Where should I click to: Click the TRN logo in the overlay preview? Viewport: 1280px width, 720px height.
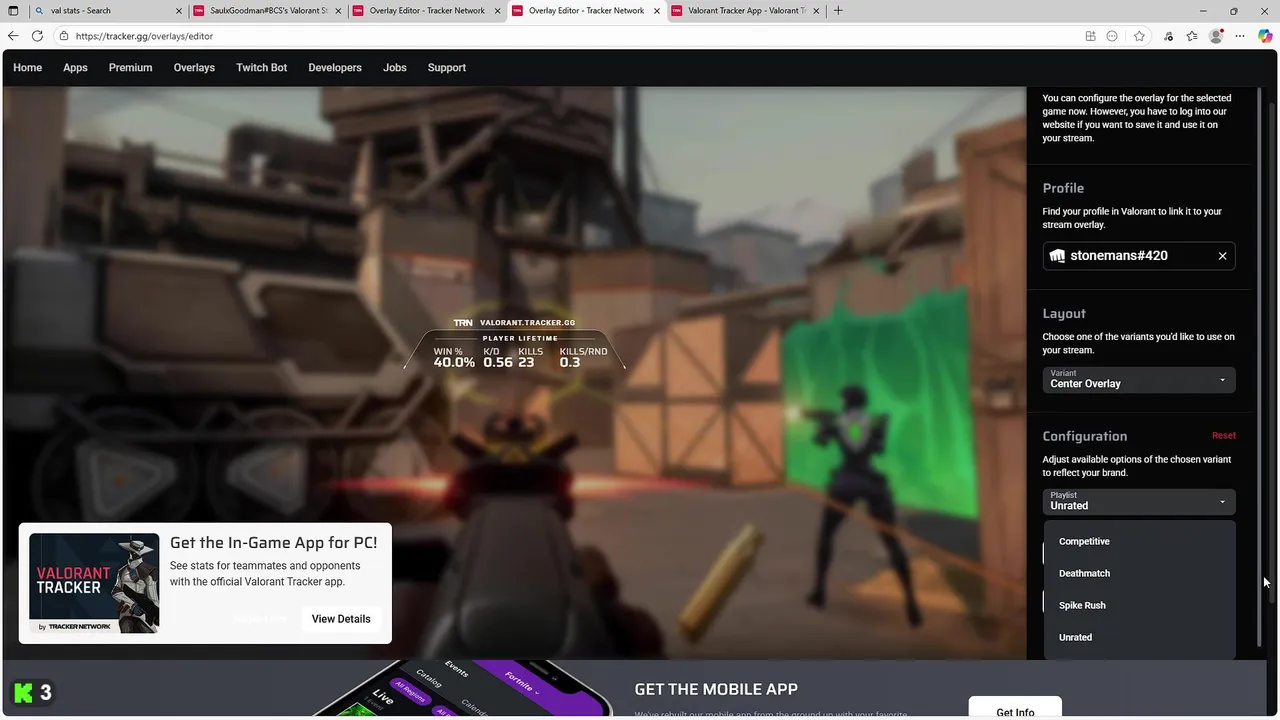pos(463,323)
